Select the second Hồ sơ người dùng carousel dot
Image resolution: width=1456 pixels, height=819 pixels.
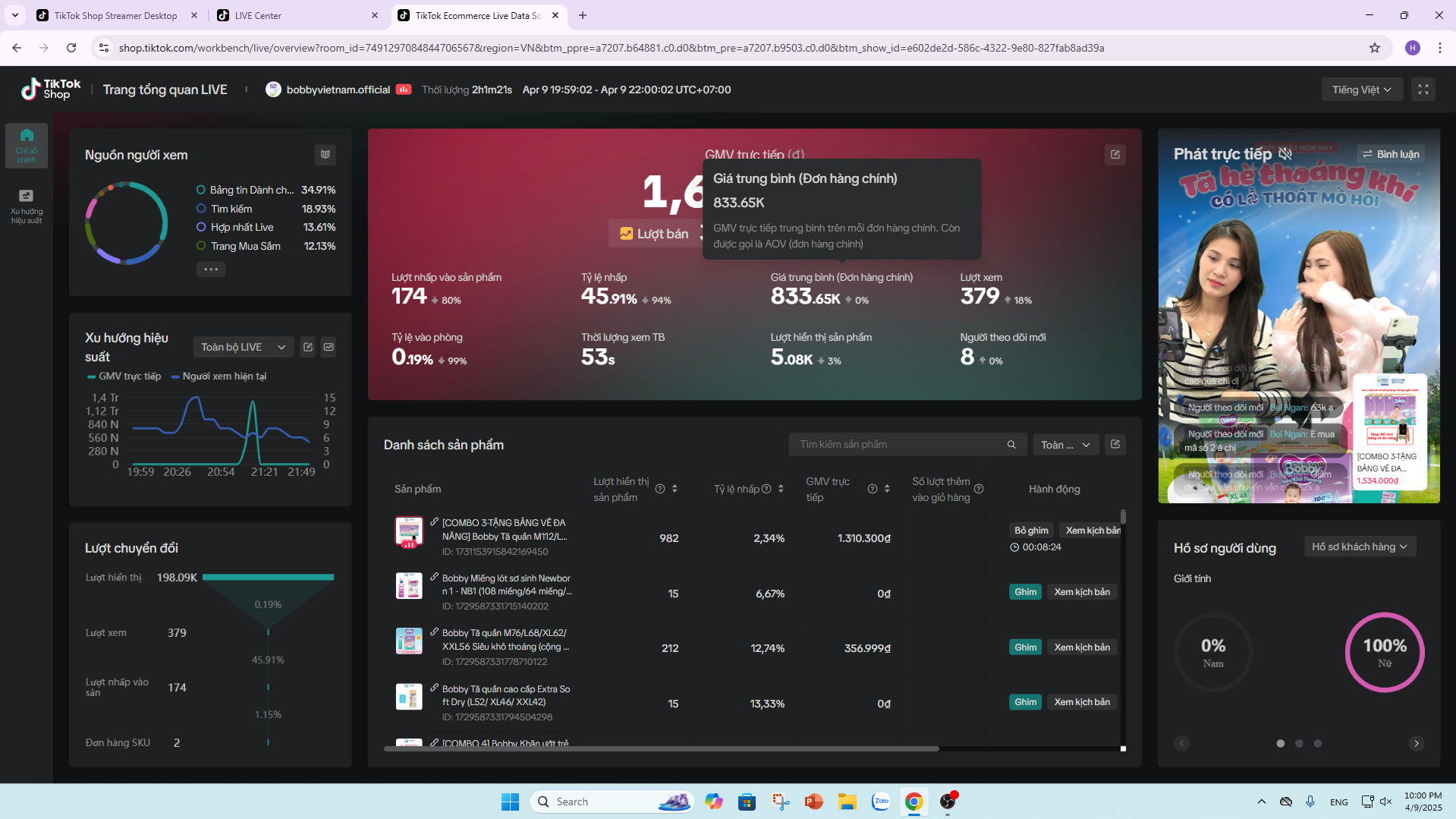(1299, 744)
